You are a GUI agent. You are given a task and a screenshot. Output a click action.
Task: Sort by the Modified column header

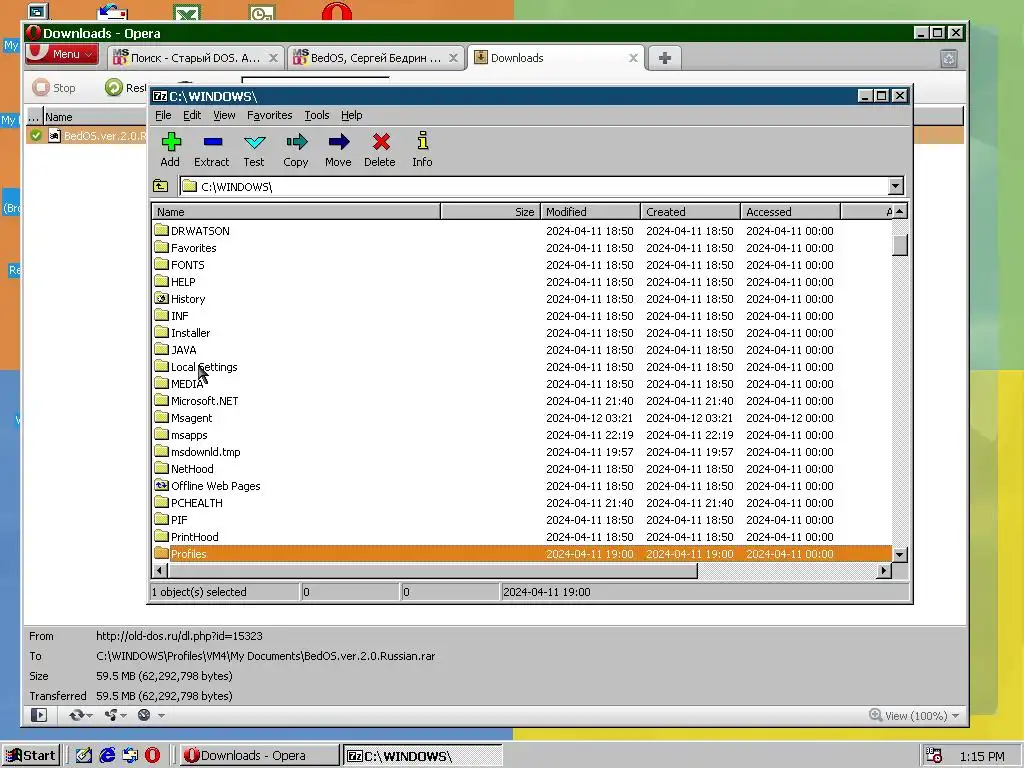590,212
